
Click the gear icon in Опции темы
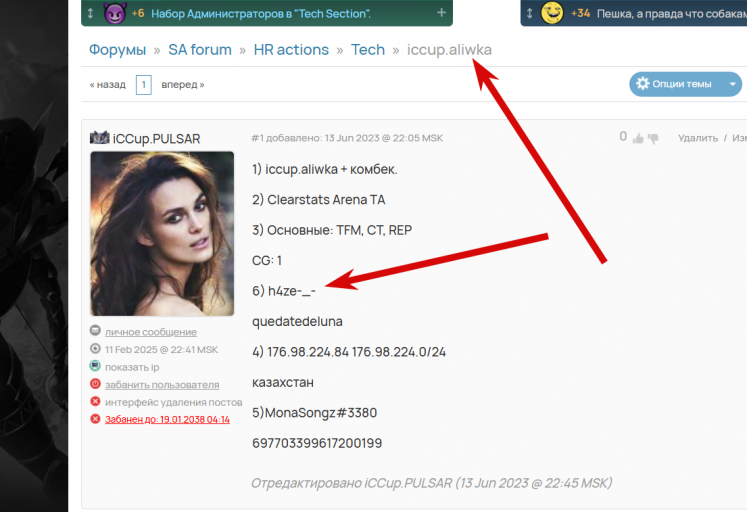[643, 83]
